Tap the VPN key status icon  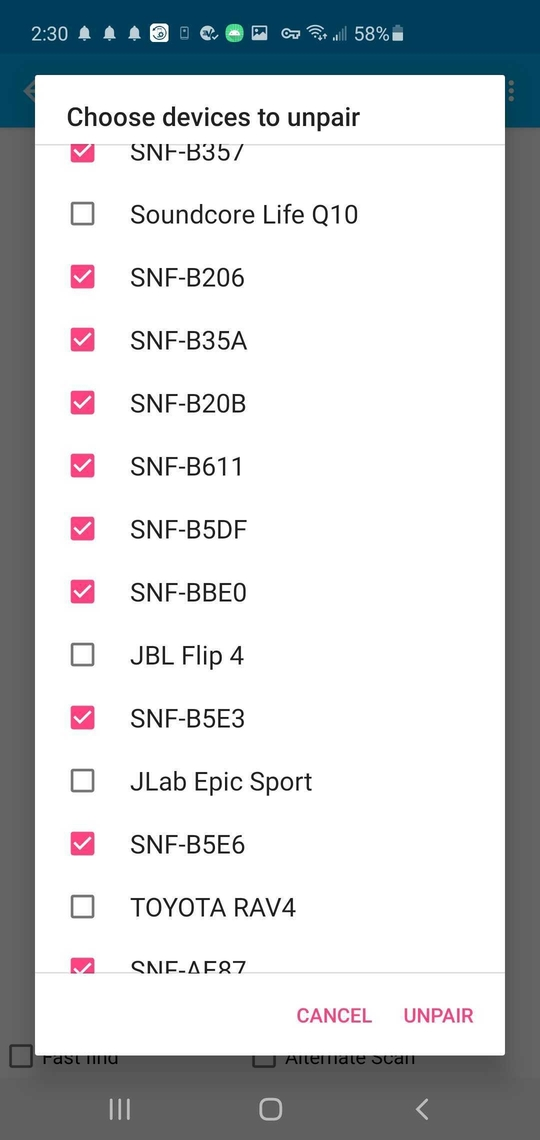291,33
